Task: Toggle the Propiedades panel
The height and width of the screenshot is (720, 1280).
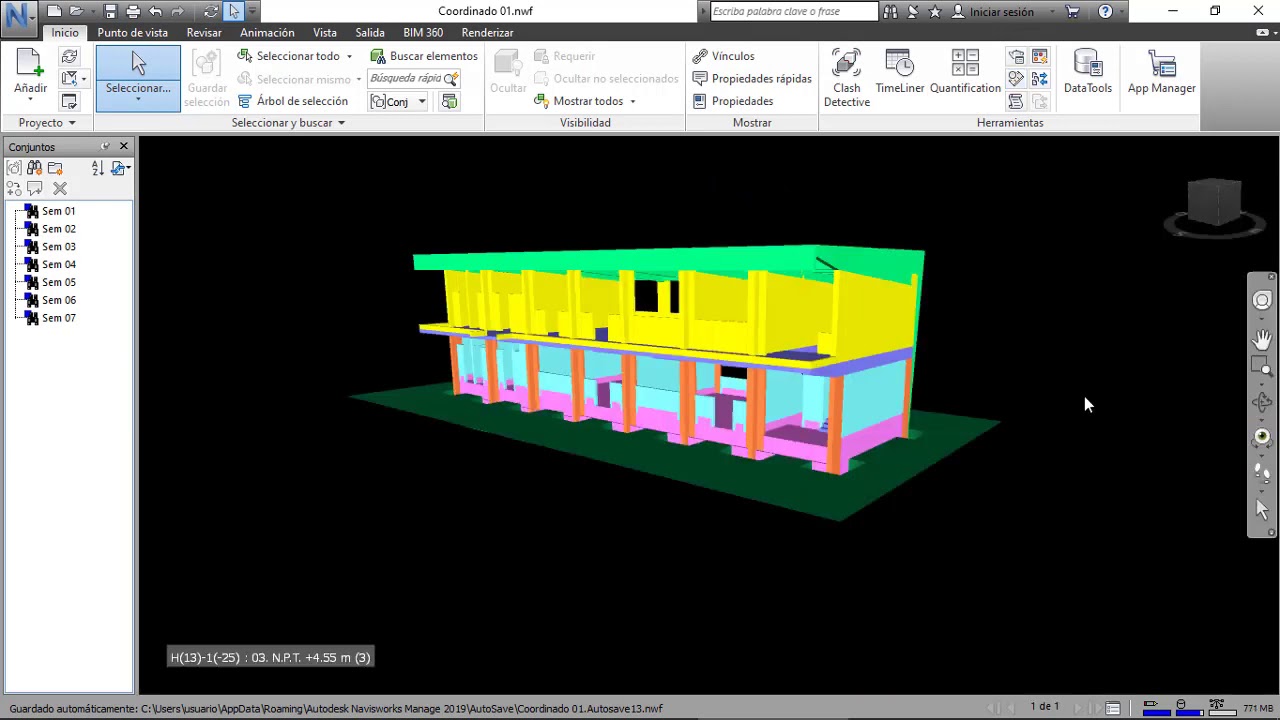Action: (x=733, y=101)
